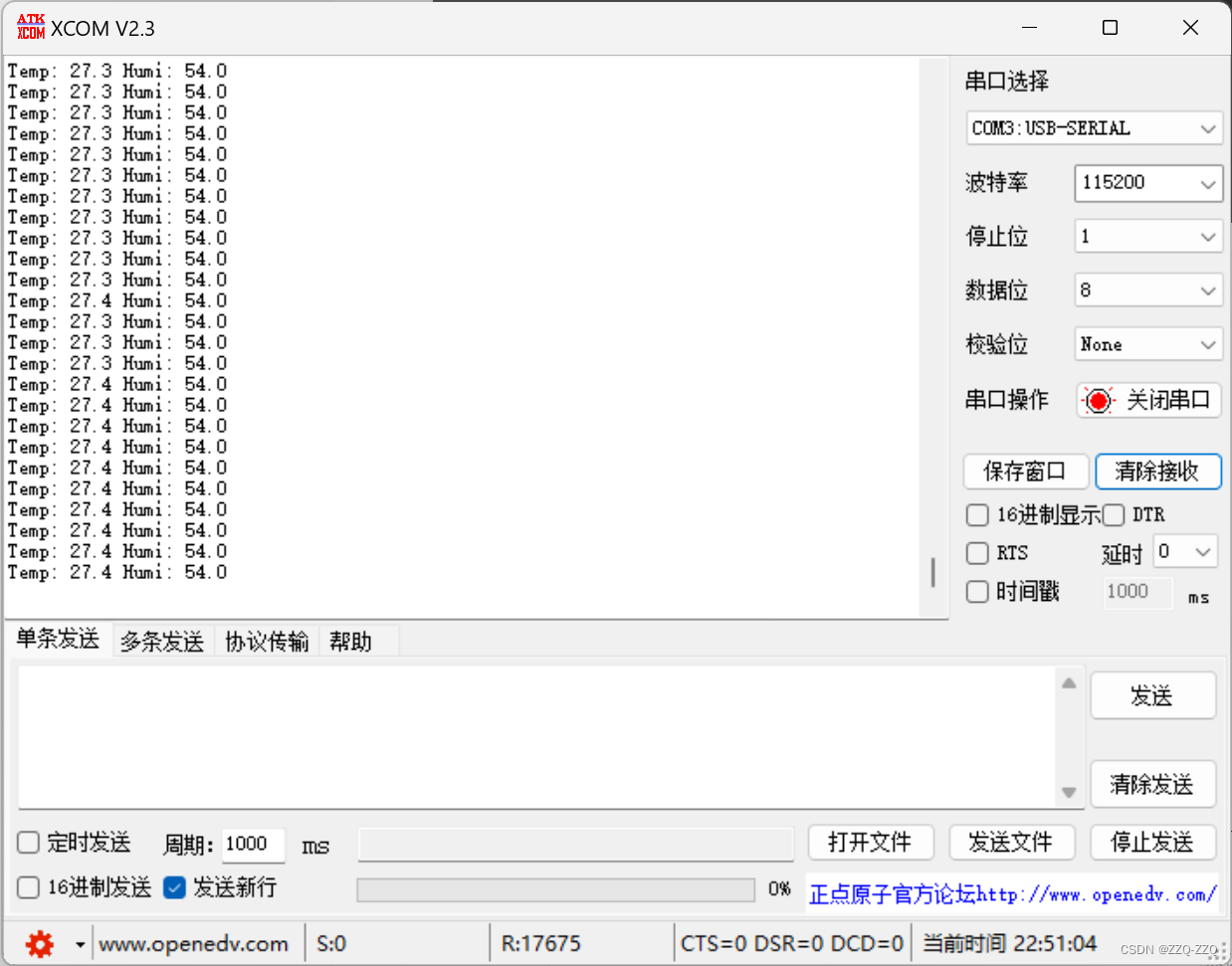This screenshot has width=1232, height=966.
Task: Toggle the 16进制发送 hex send checkbox
Action: [x=28, y=886]
